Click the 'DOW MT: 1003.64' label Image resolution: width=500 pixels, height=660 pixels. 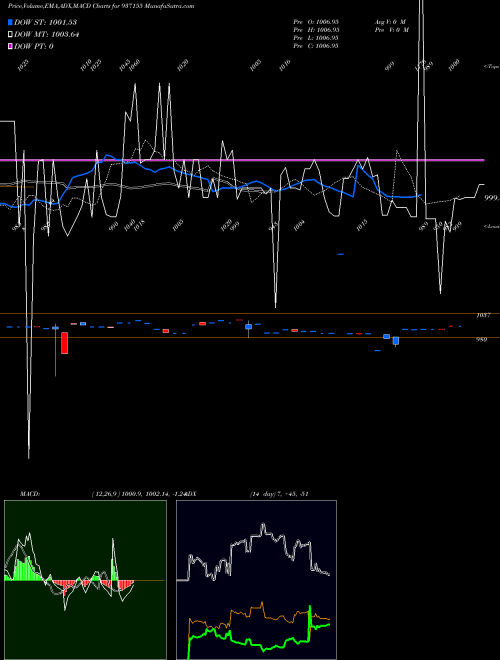click(x=47, y=35)
